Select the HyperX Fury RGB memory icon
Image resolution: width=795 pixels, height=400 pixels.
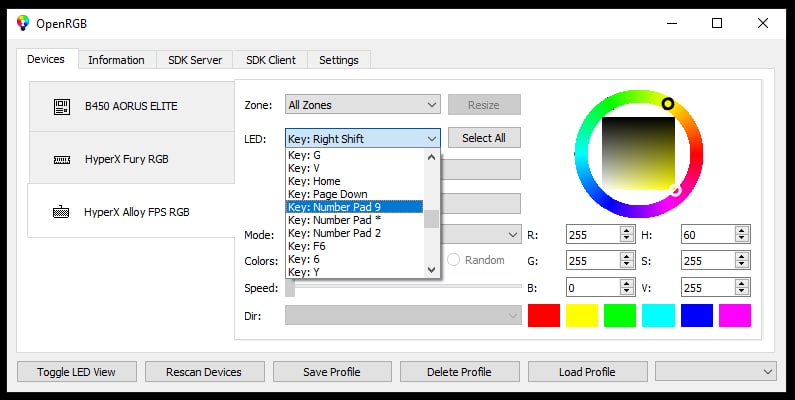[62, 160]
